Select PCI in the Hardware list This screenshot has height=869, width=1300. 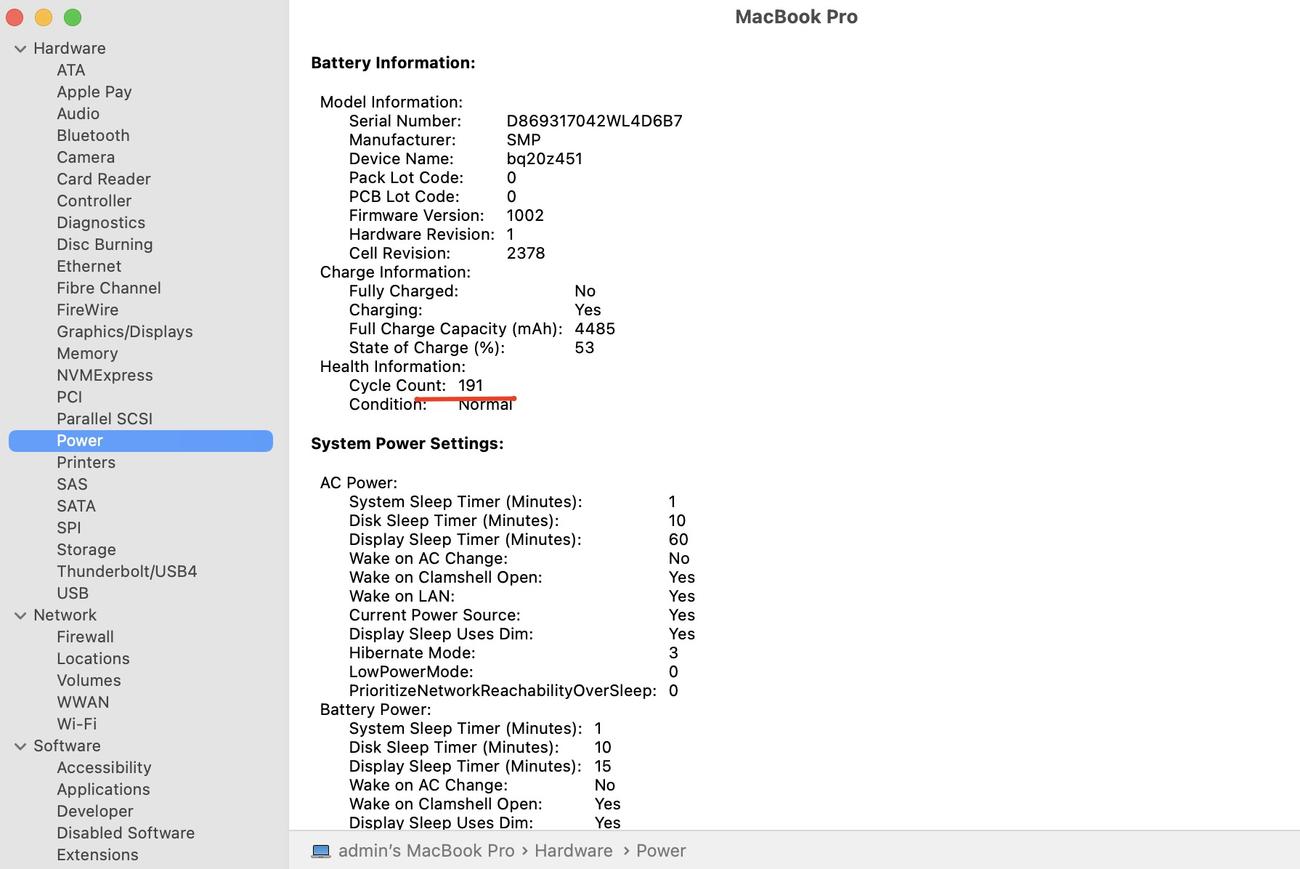click(x=69, y=397)
